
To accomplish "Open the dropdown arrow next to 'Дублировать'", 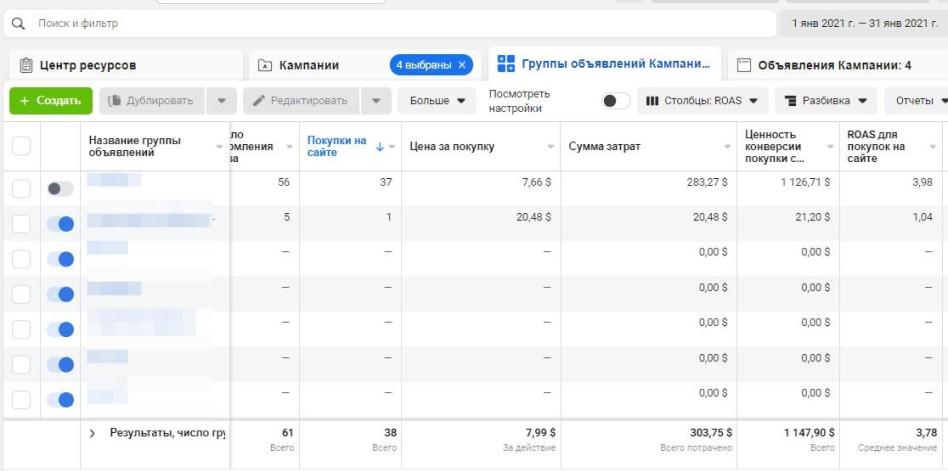I will point(221,101).
